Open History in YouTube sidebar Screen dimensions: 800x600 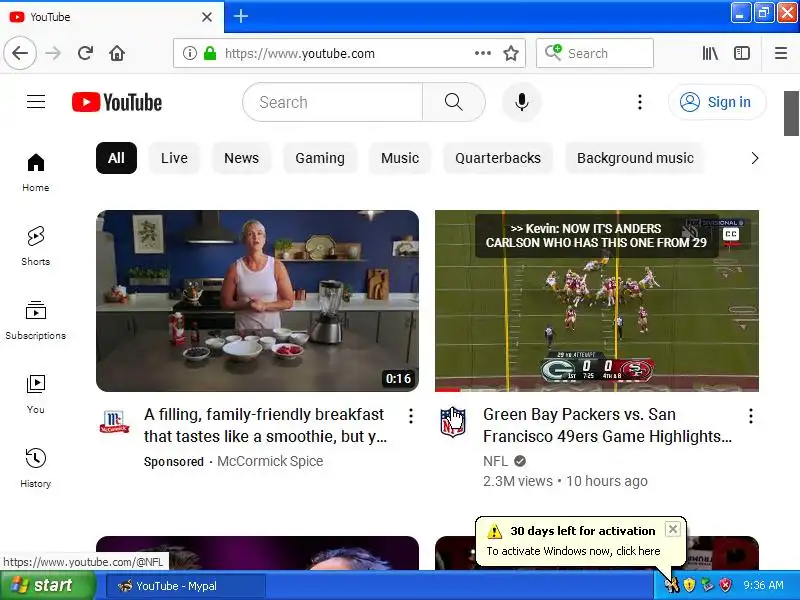[x=36, y=468]
